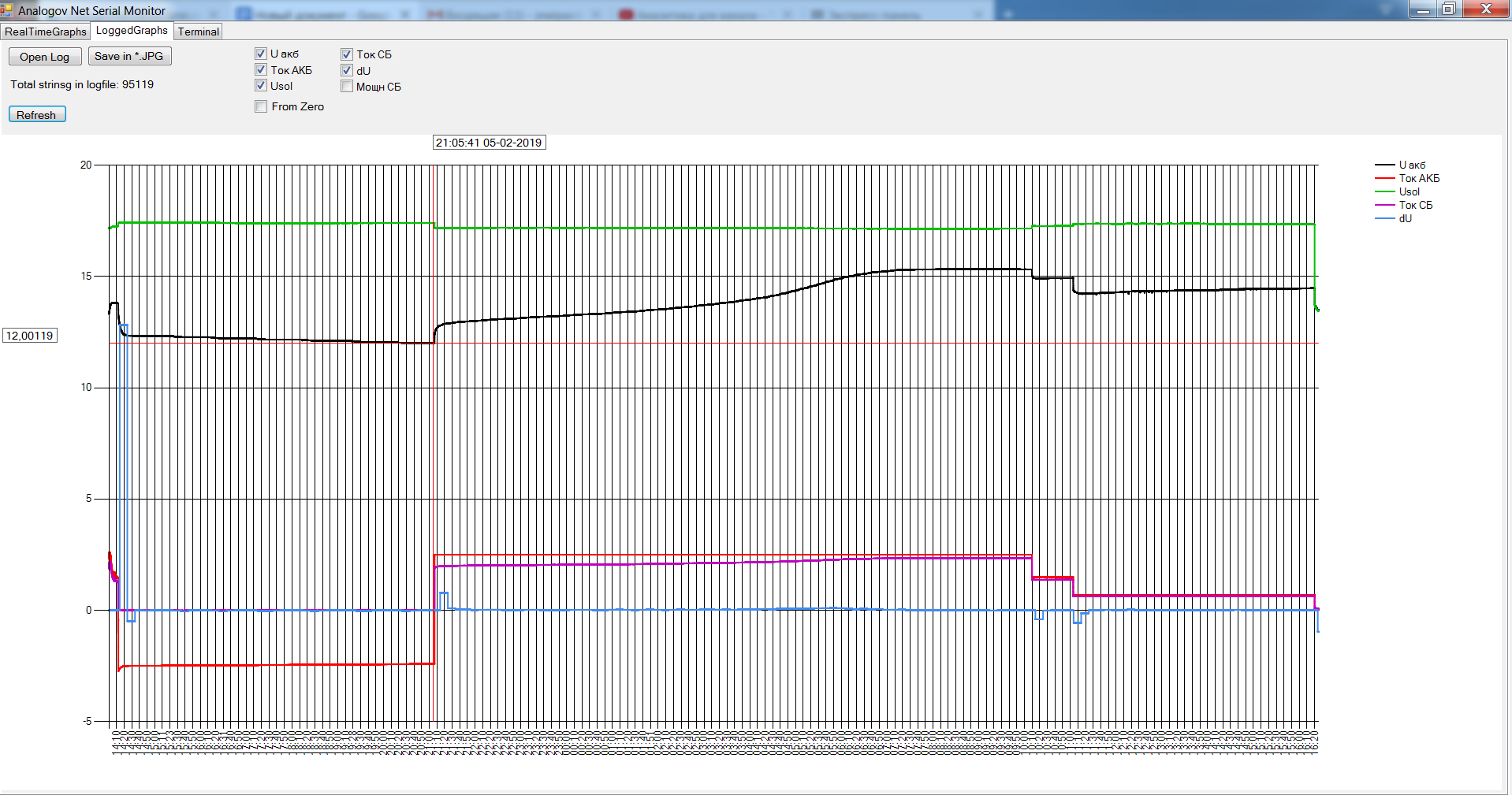
Task: Click the Open Log button
Action: (x=45, y=57)
